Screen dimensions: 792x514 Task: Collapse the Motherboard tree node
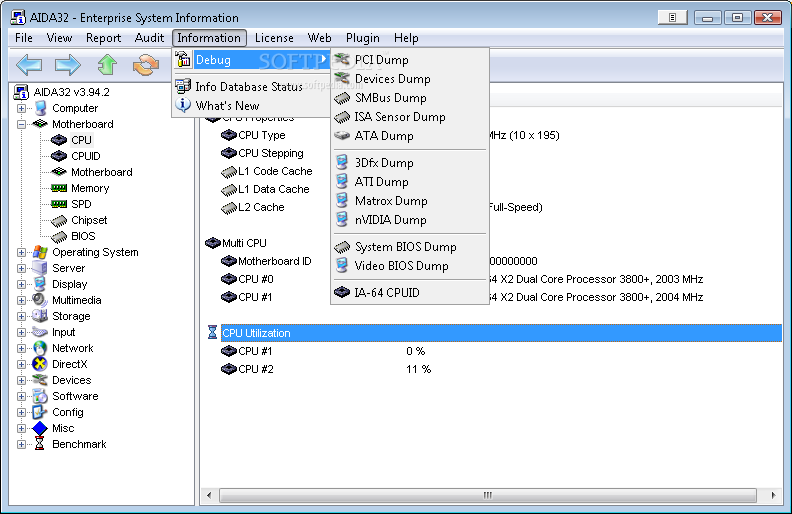coord(21,124)
